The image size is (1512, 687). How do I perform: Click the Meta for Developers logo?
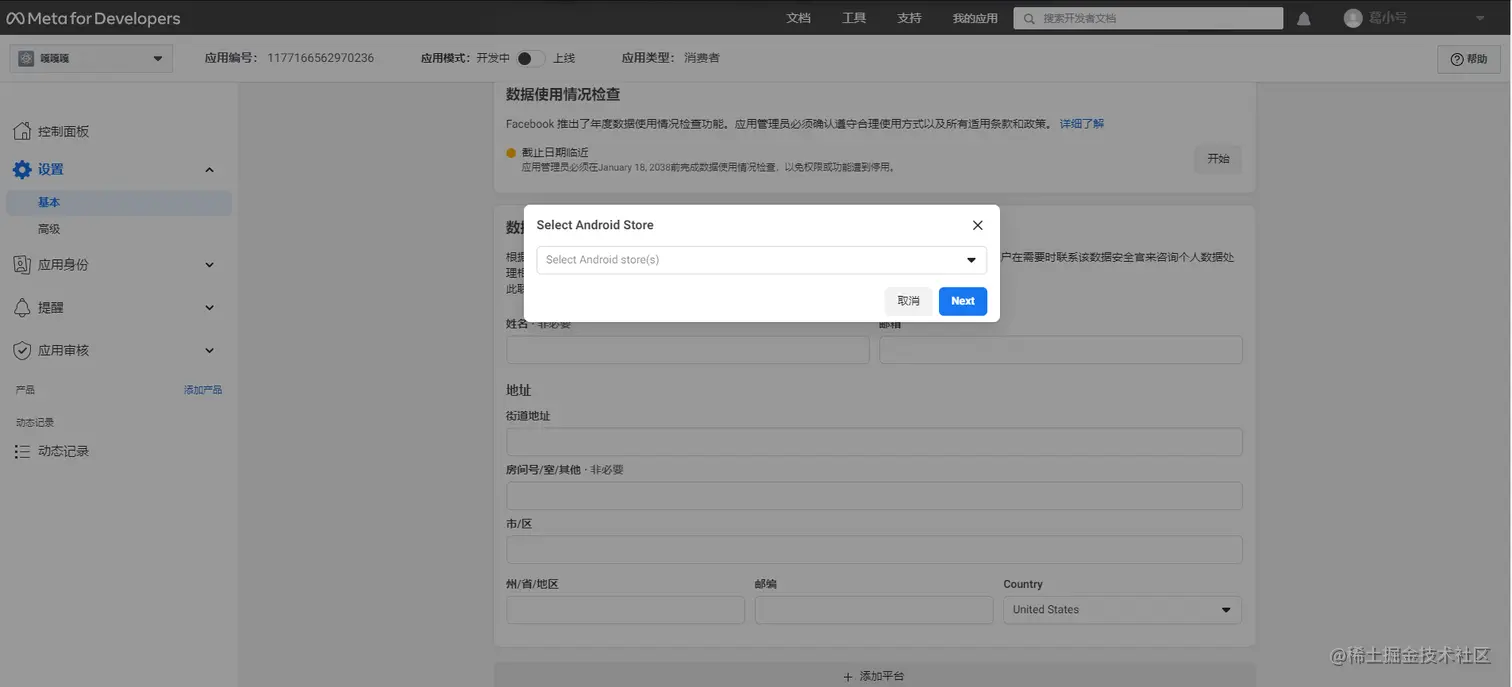[94, 17]
